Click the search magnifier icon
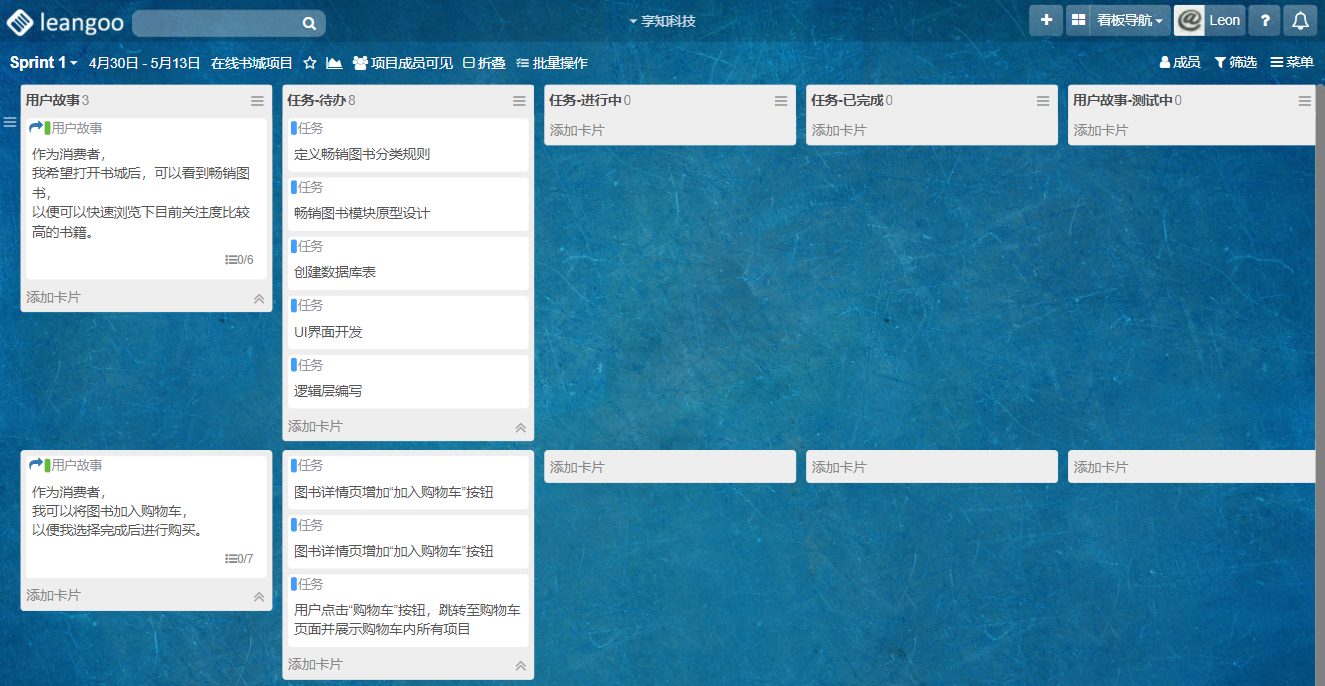Screen dimensions: 1325x686 pyautogui.click(x=309, y=23)
